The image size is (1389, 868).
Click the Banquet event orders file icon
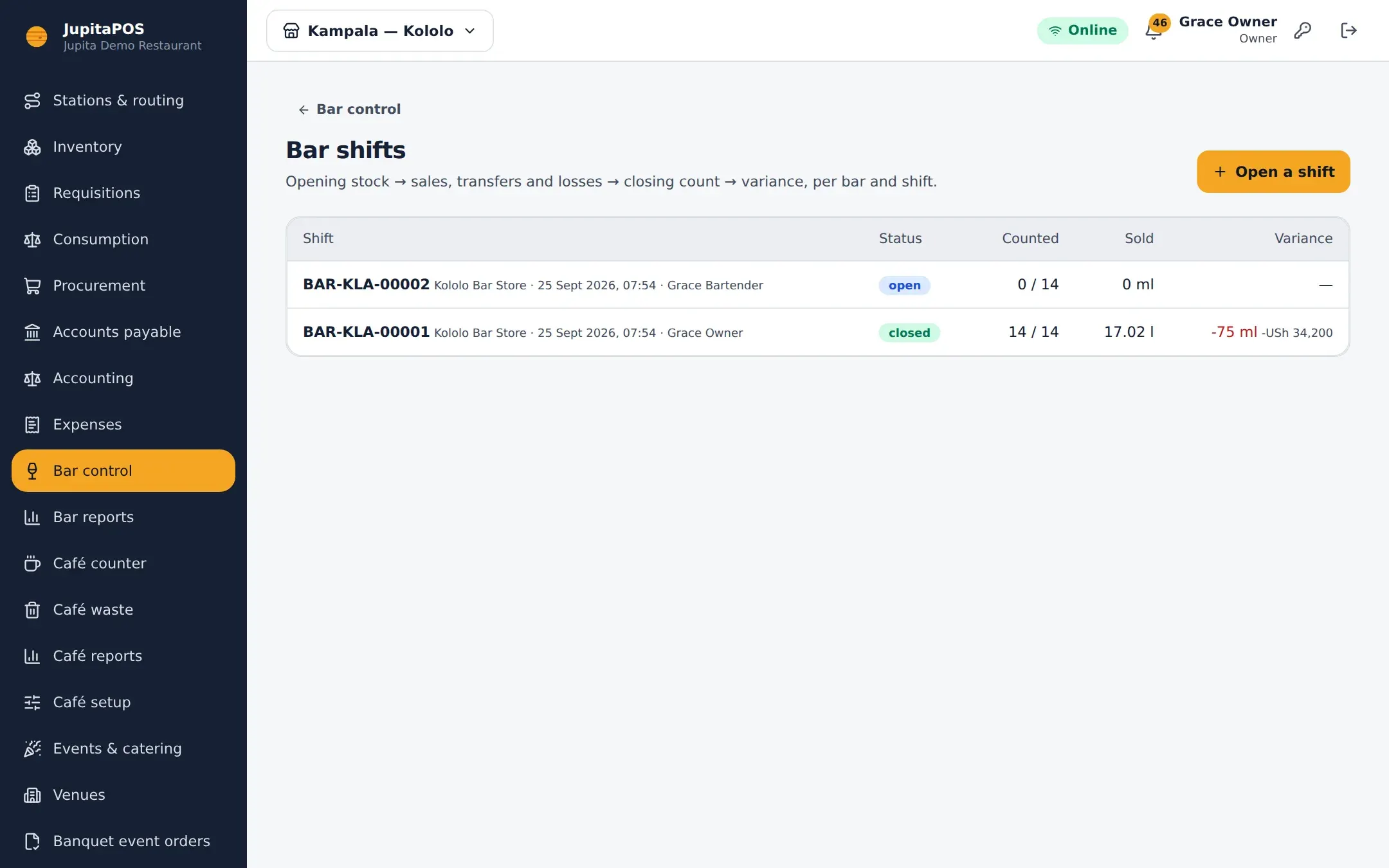pyautogui.click(x=32, y=842)
